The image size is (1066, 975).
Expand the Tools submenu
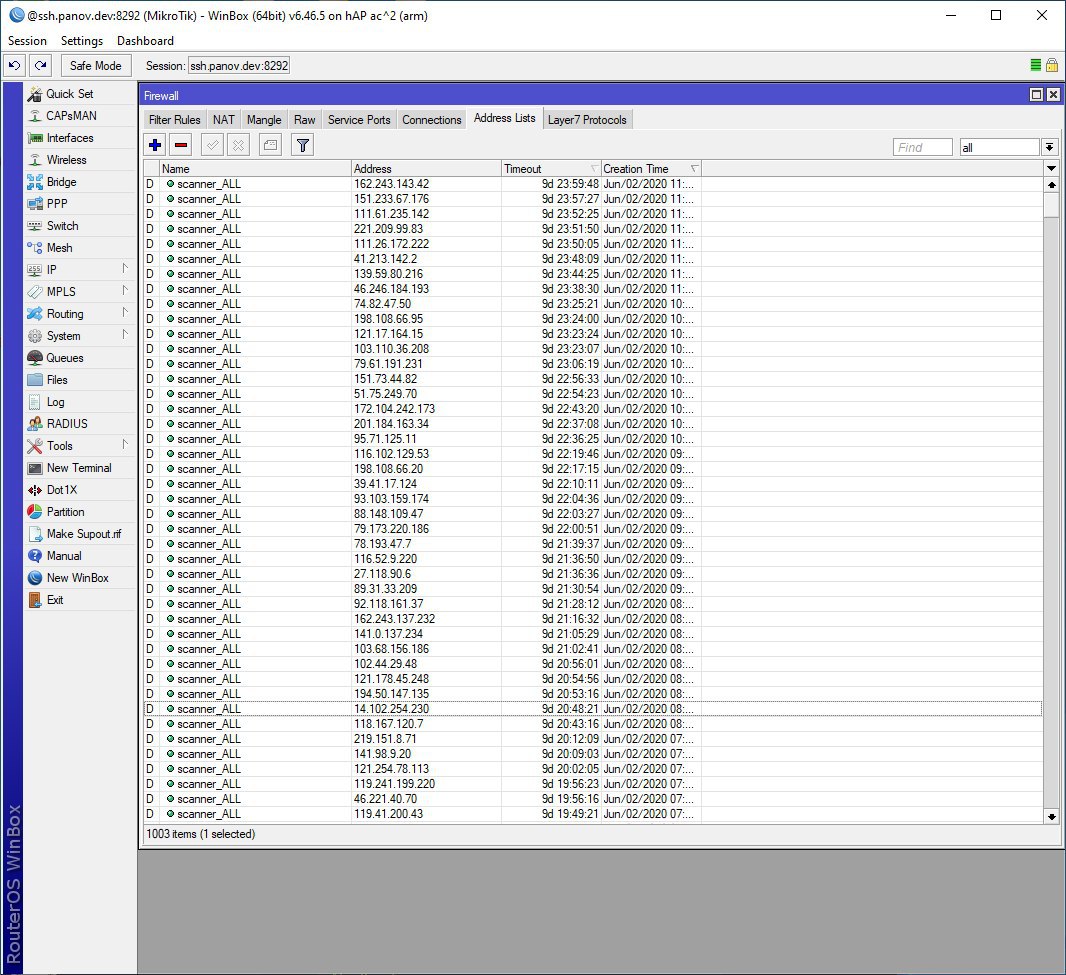[x=80, y=446]
